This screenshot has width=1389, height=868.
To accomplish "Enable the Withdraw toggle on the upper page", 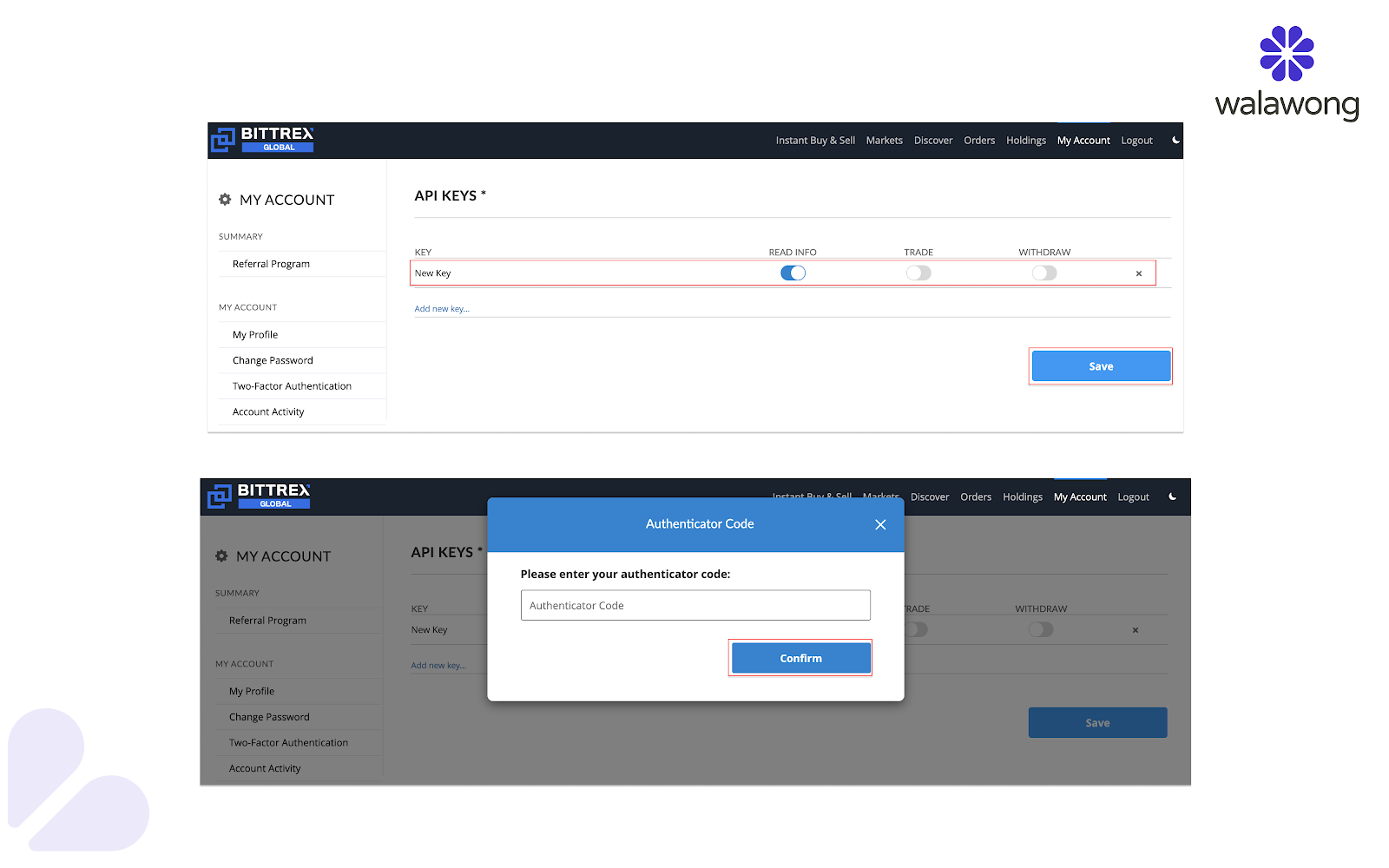I will pos(1044,273).
